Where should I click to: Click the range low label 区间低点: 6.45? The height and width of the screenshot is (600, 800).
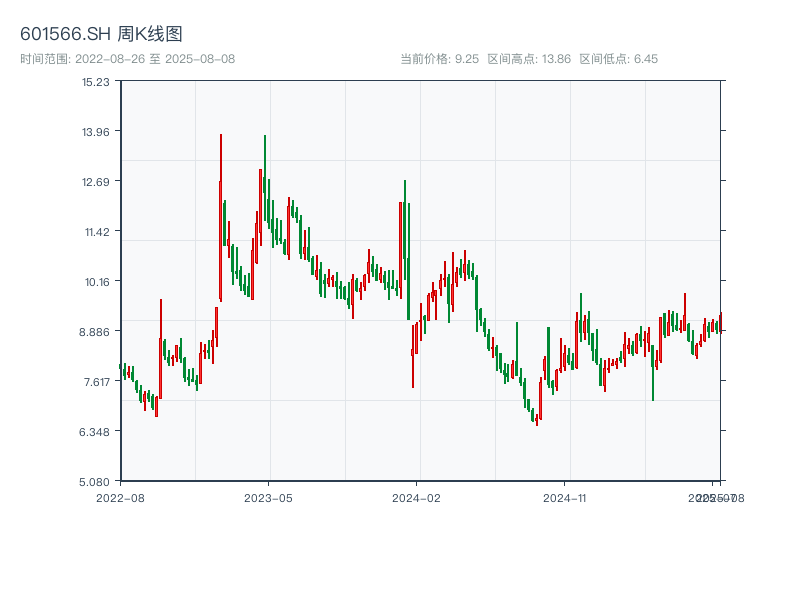[x=618, y=59]
